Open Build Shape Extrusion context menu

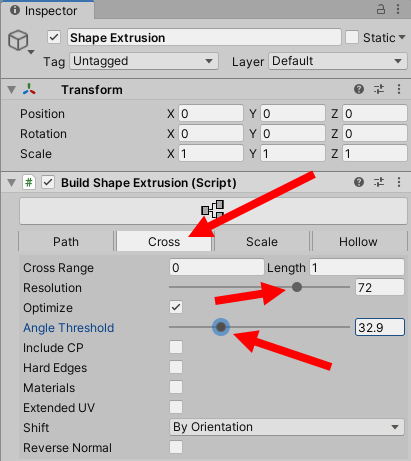pyautogui.click(x=399, y=182)
